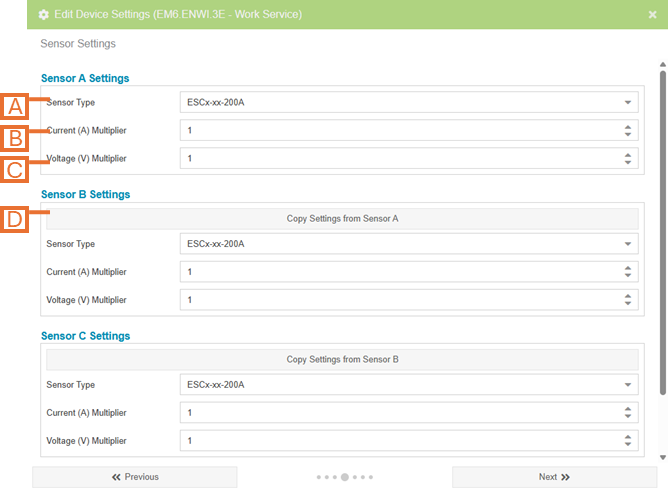The width and height of the screenshot is (668, 488).
Task: Decrease Sensor C Current multiplier with down arrow
Action: 628,416
